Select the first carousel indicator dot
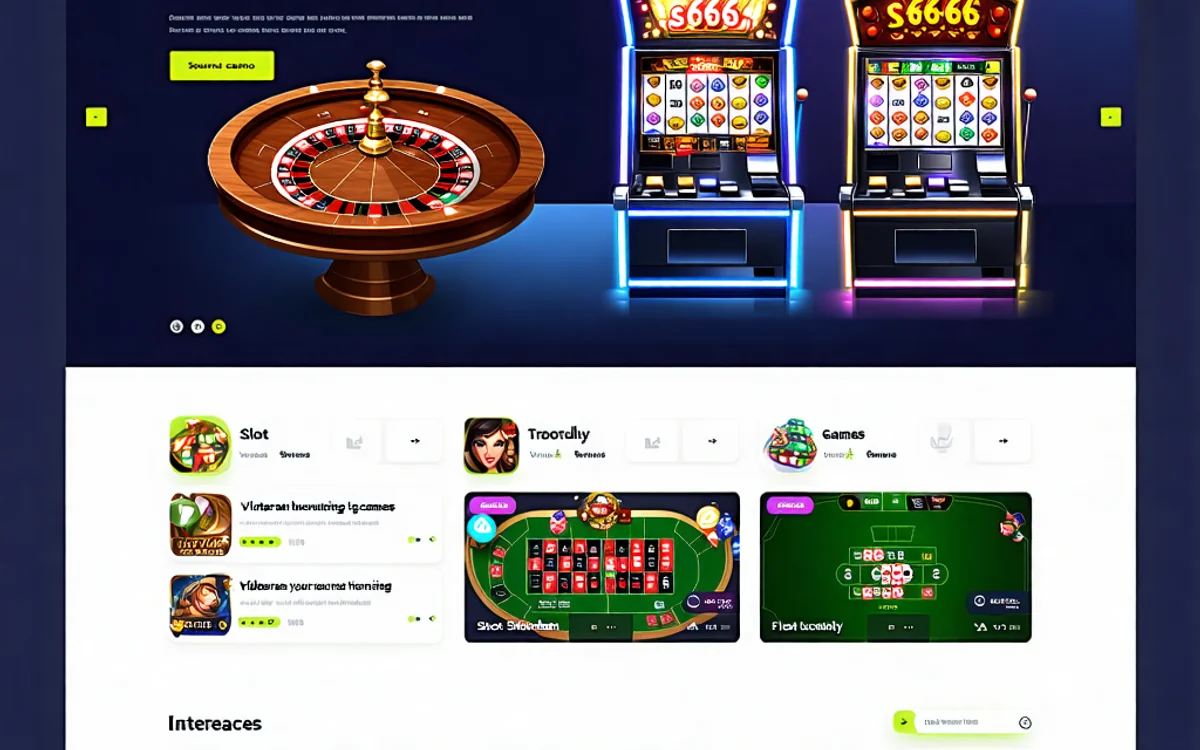Viewport: 1200px width, 750px height. pyautogui.click(x=177, y=326)
